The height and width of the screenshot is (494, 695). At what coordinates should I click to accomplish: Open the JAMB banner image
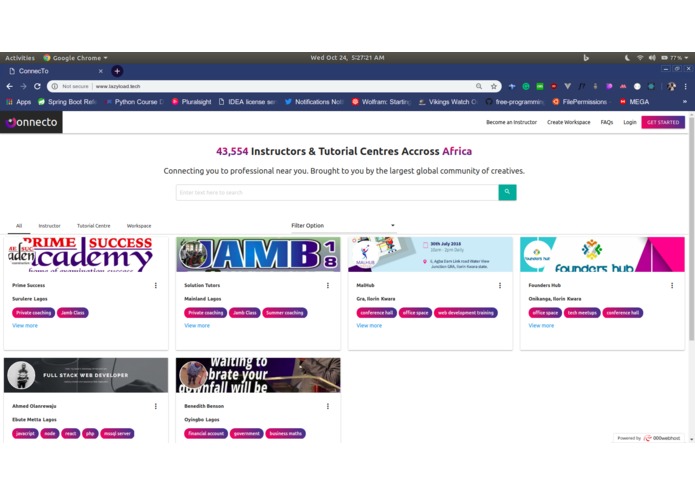(258, 254)
